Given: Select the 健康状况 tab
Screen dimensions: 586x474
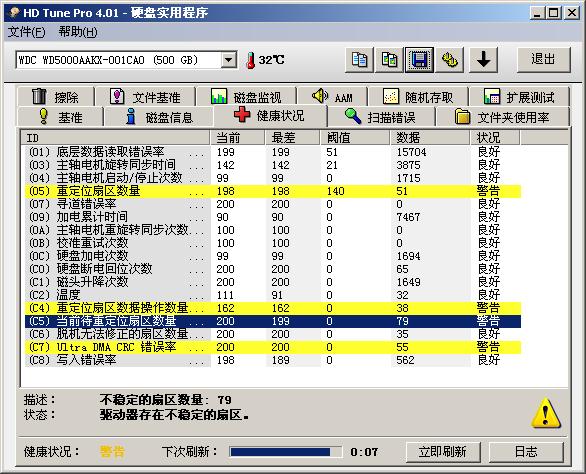Looking at the screenshot, I should [270, 115].
